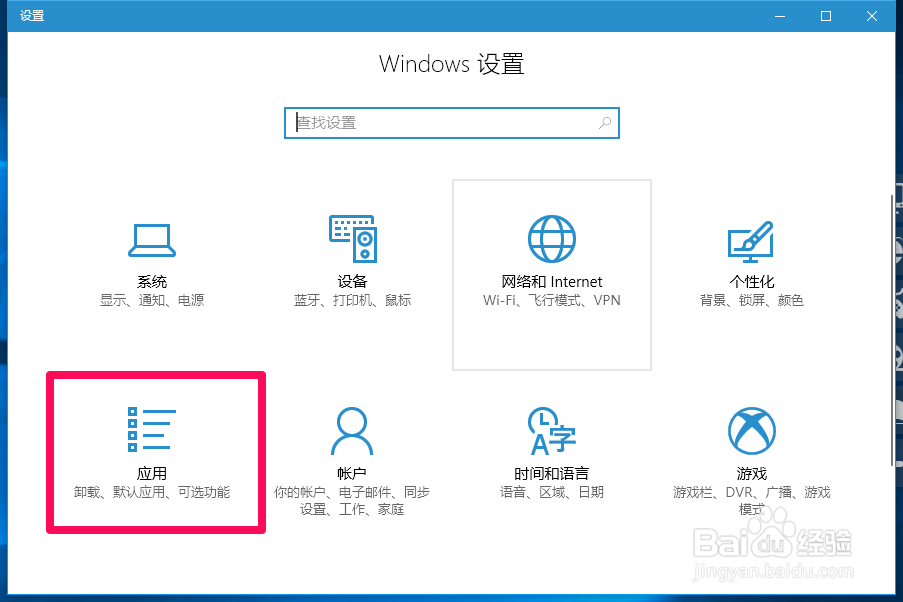Focus the 查找设置 search field
This screenshot has height=602, width=903.
(452, 123)
